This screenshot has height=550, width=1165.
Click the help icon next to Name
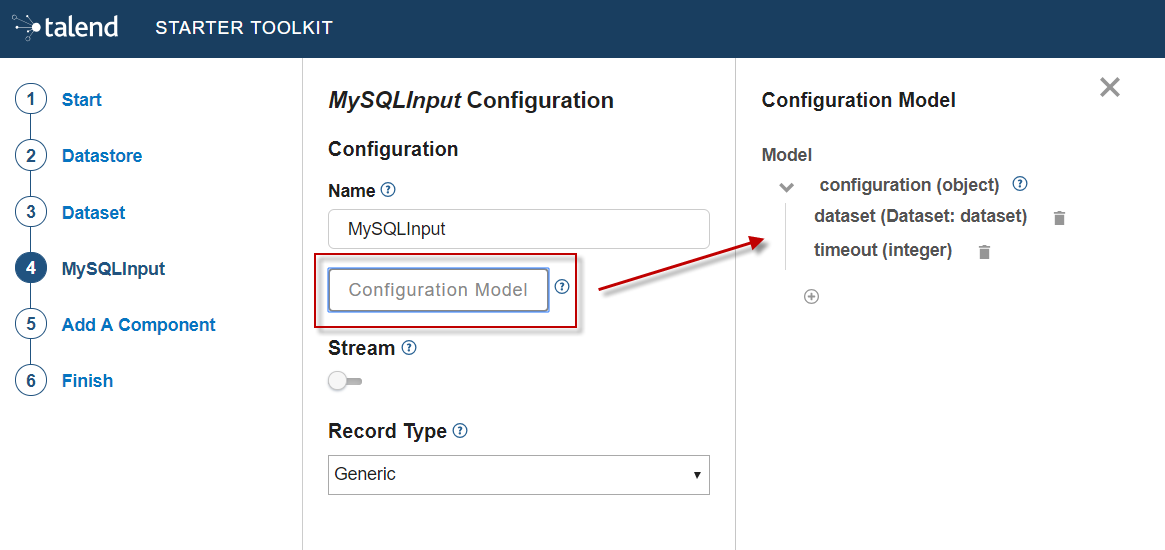click(389, 190)
